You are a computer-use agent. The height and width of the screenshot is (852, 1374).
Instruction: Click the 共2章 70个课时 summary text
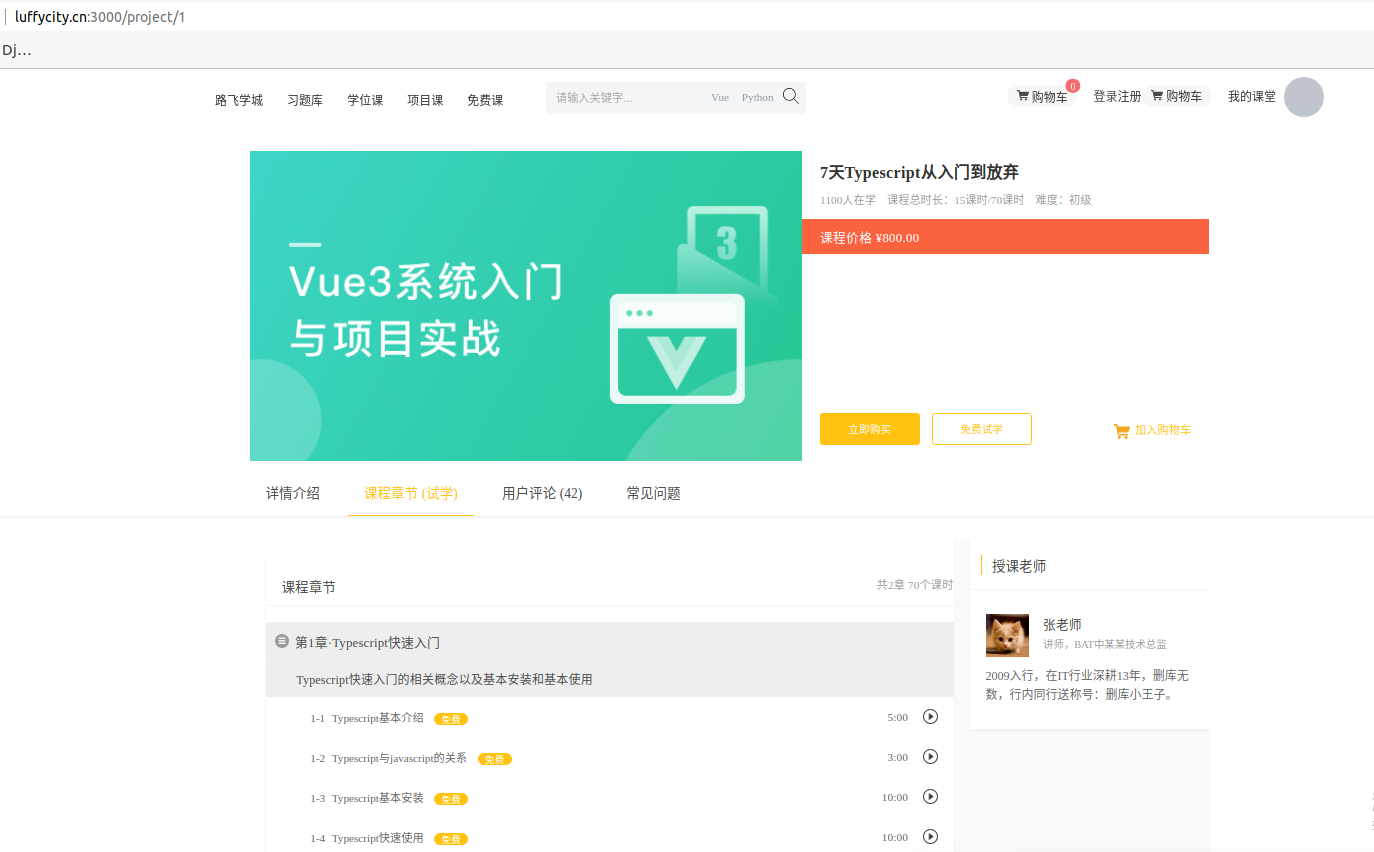tap(915, 585)
